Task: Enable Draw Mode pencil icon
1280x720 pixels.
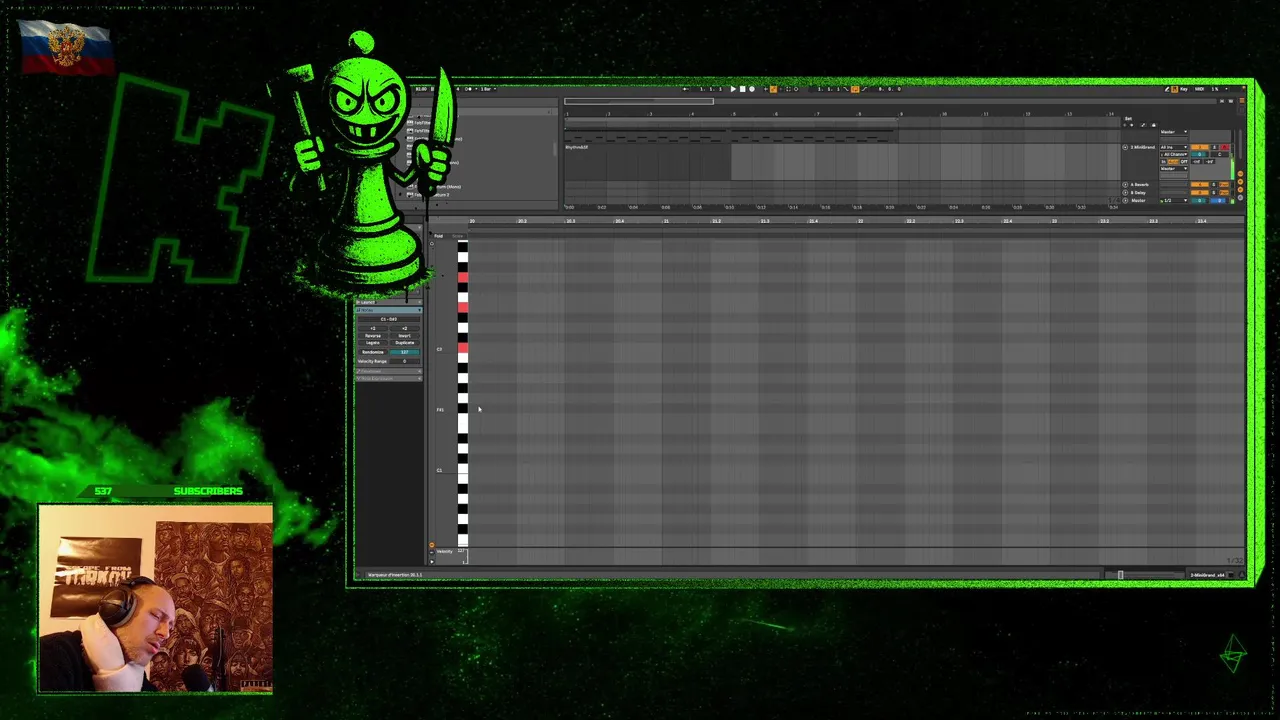Action: click(x=1167, y=89)
